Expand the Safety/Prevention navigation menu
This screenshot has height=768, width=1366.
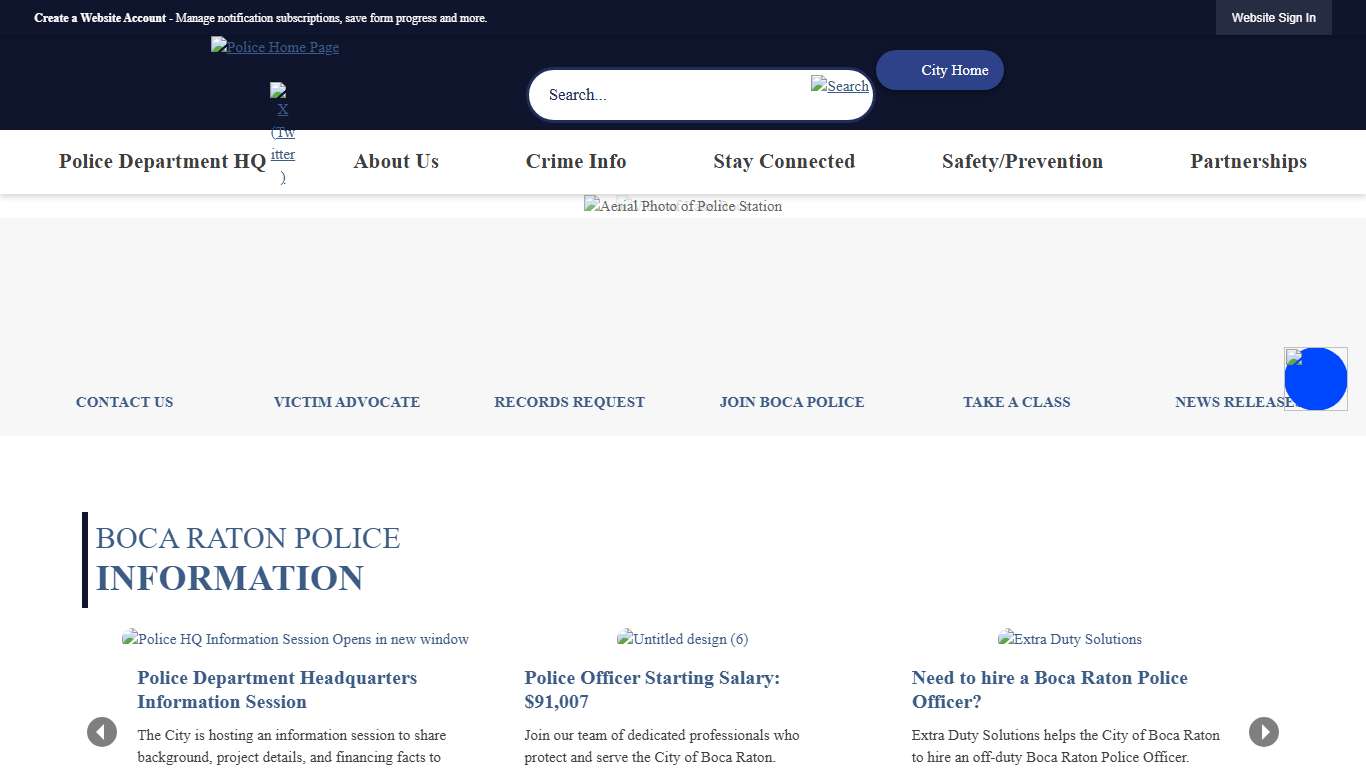click(x=1022, y=161)
